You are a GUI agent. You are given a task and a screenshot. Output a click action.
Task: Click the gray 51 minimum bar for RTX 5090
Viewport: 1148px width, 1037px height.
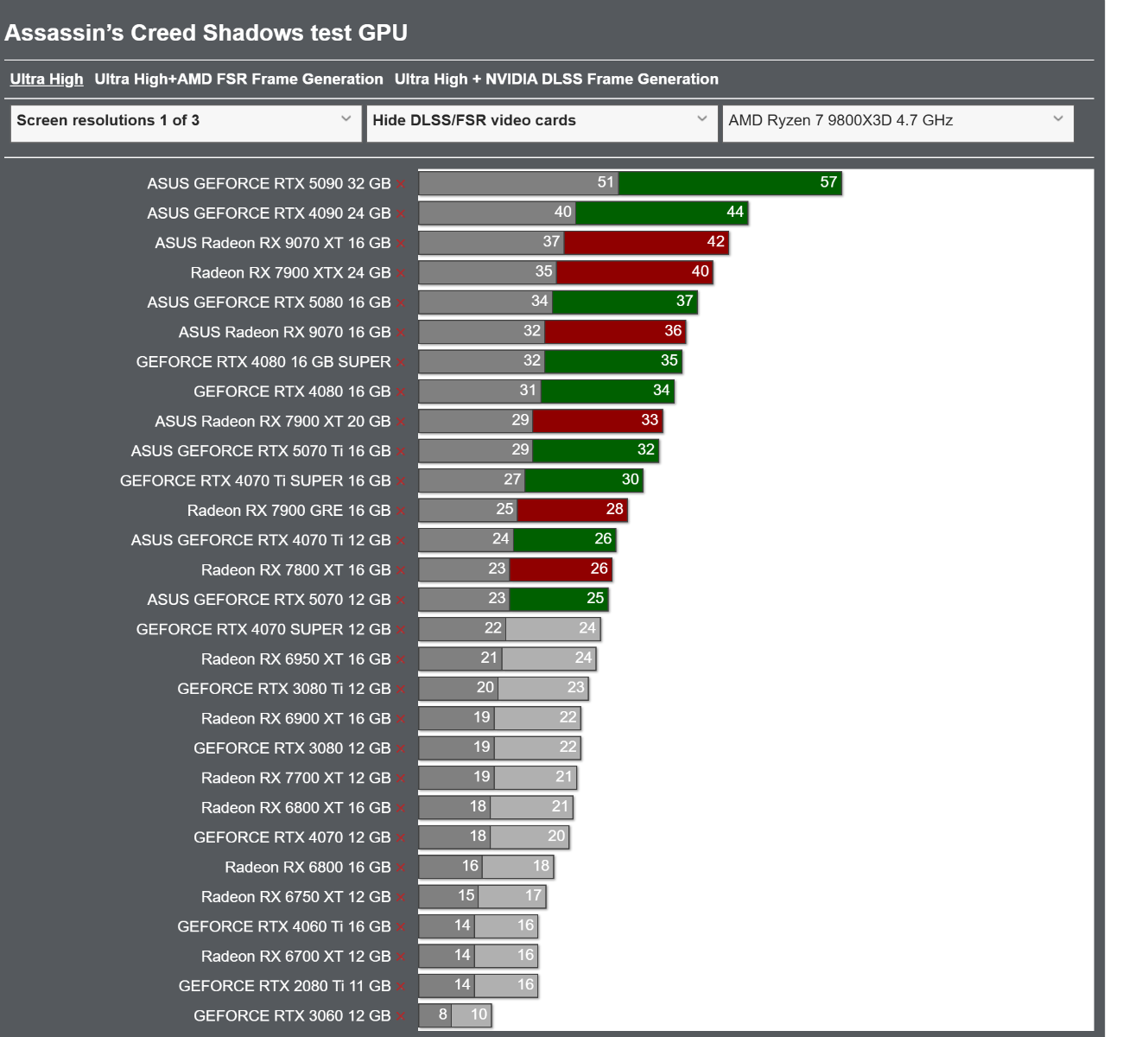(518, 183)
